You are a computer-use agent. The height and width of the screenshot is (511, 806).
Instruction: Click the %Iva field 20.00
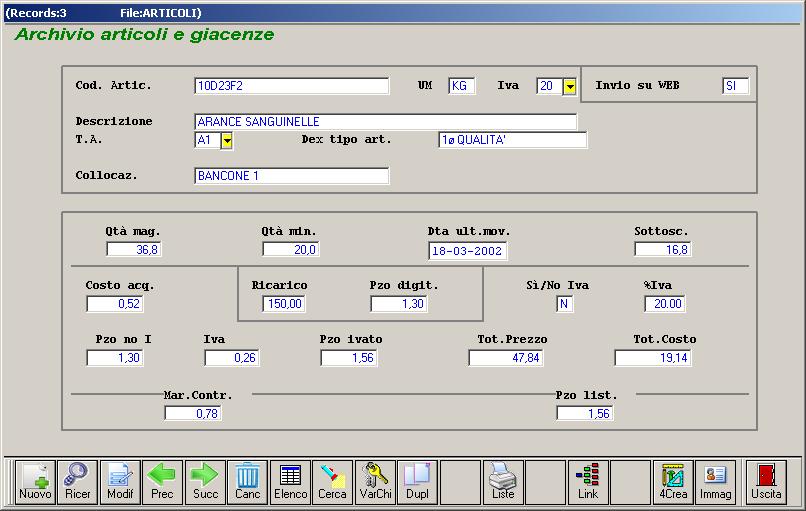[665, 304]
